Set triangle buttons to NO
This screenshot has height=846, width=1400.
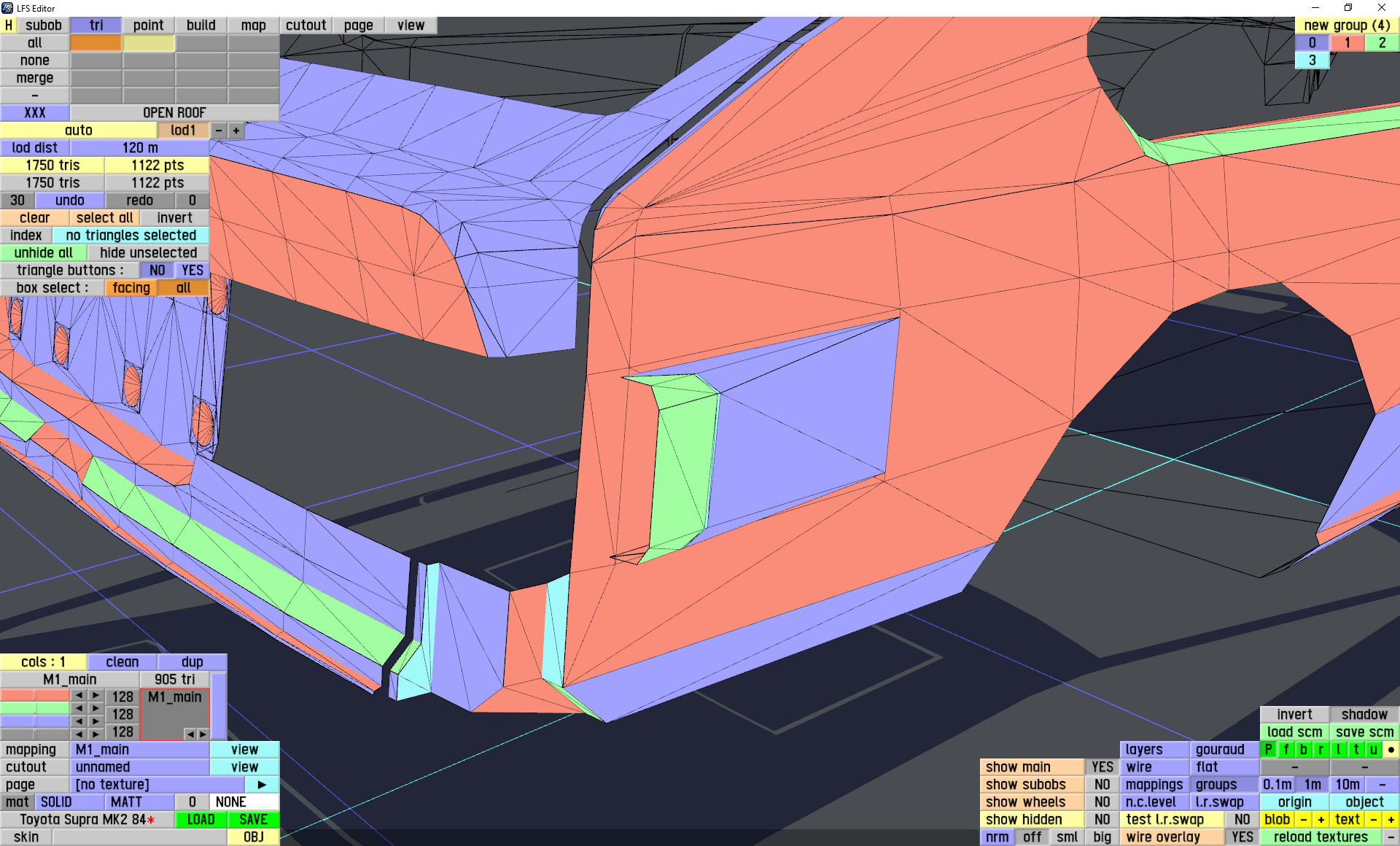157,270
